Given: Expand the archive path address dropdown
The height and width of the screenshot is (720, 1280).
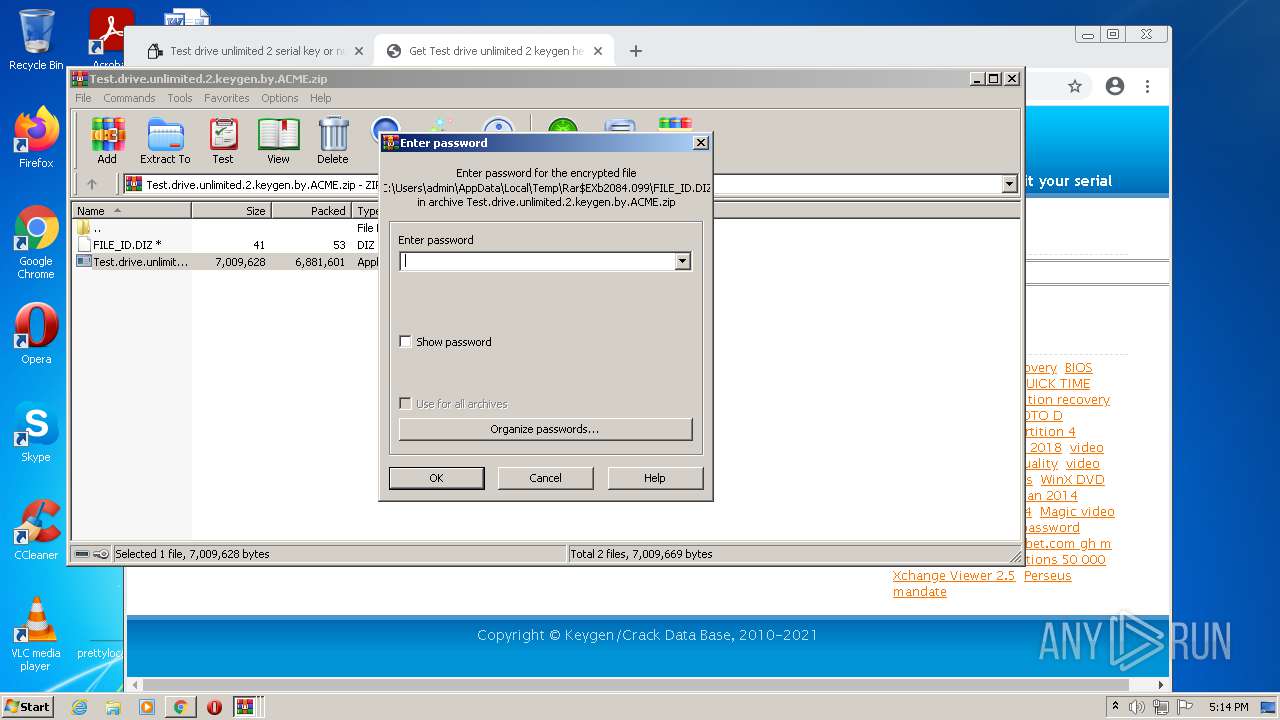Looking at the screenshot, I should 1009,184.
